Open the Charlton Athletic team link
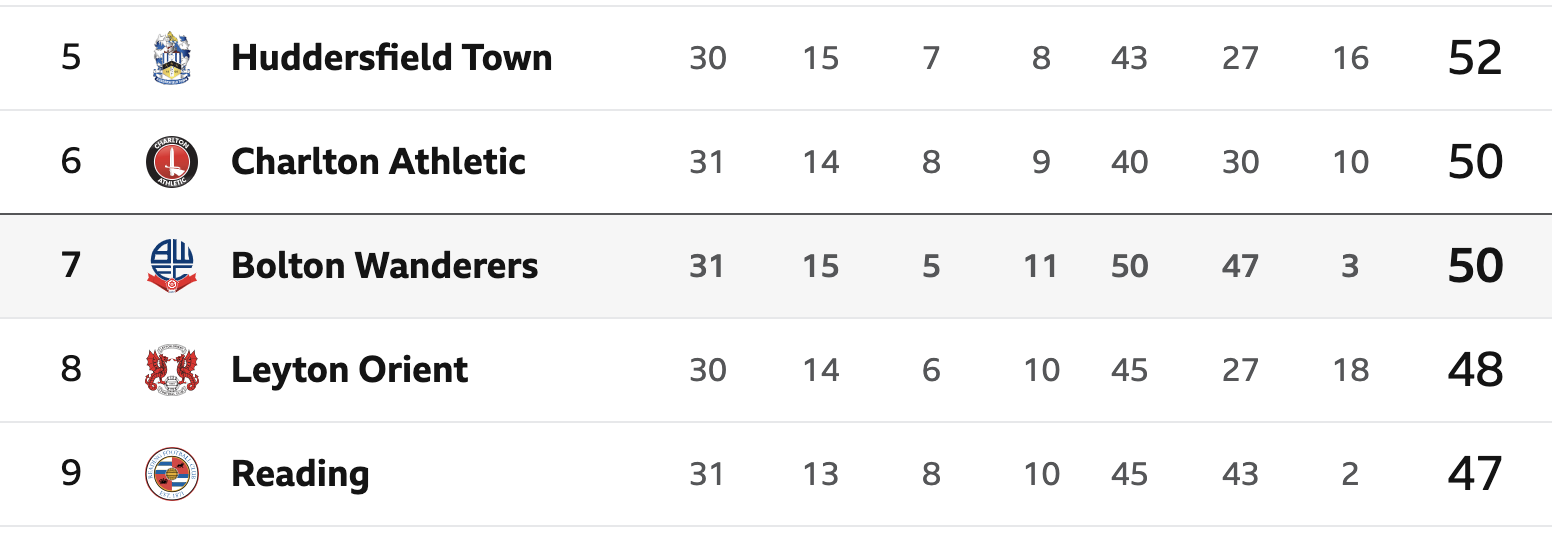 [x=378, y=162]
